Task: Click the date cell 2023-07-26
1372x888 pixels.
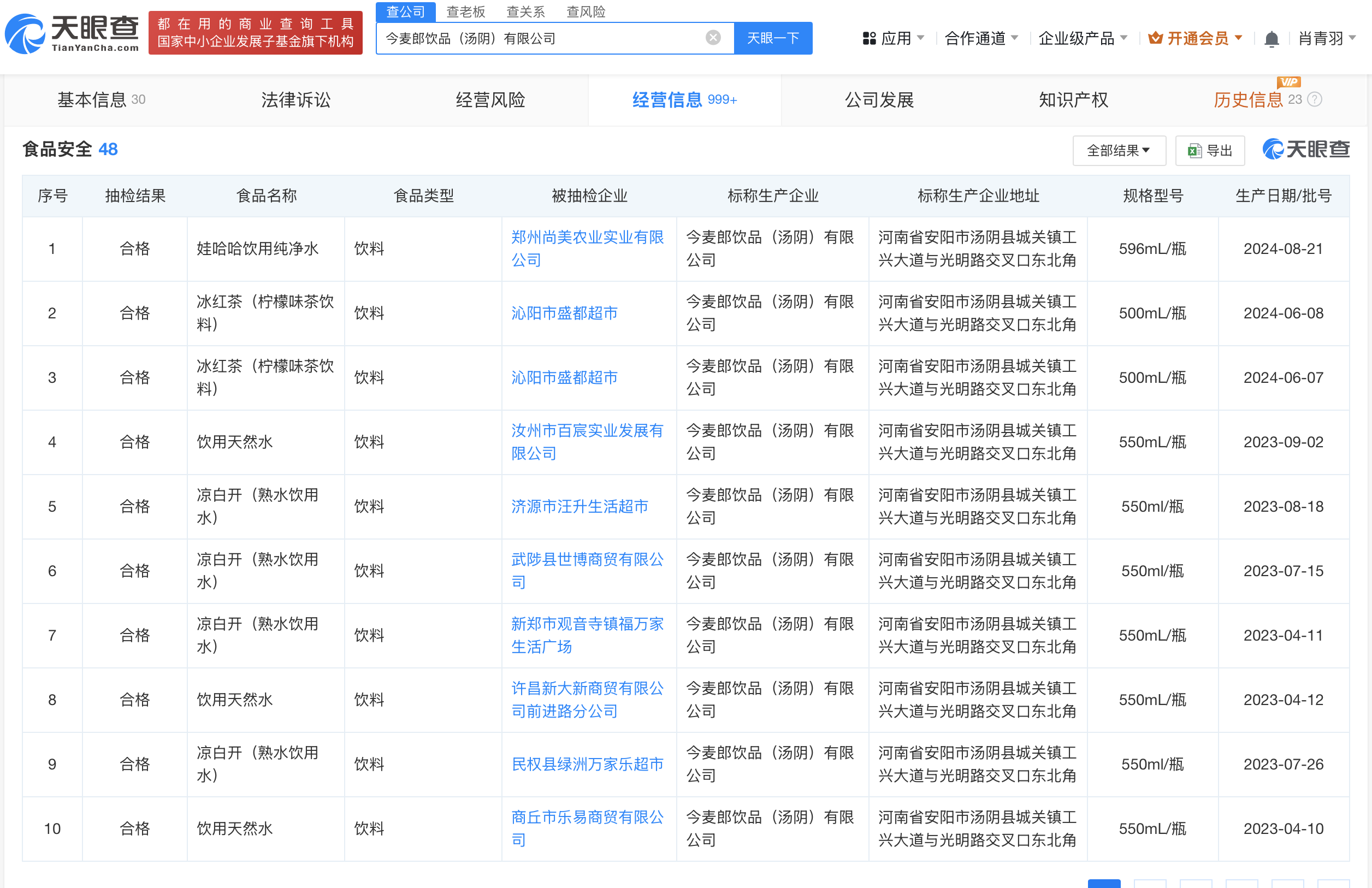Action: click(1283, 765)
